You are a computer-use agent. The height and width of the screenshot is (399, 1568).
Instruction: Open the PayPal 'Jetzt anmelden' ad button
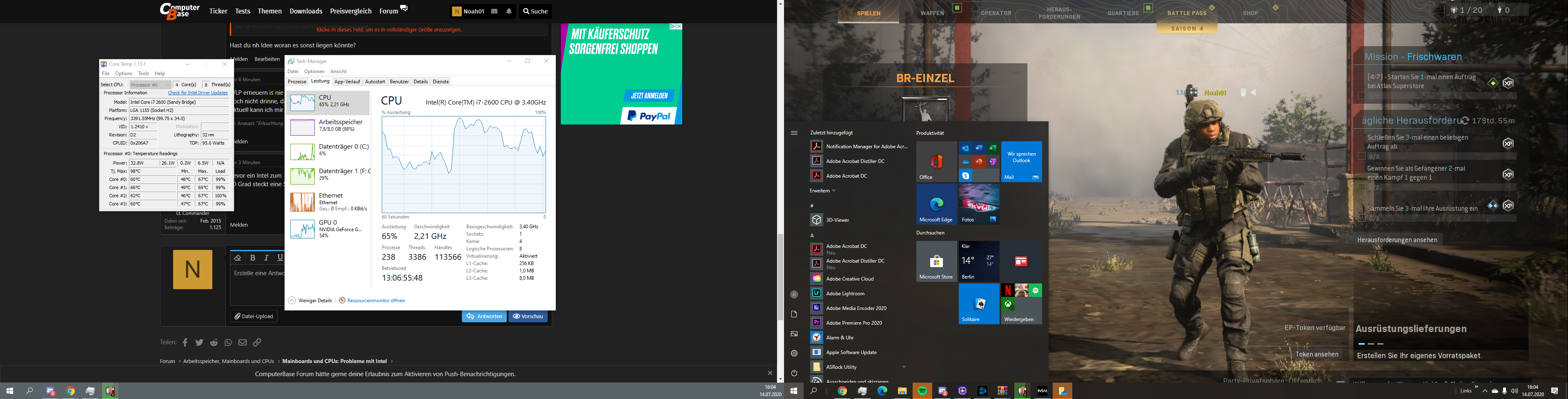649,96
